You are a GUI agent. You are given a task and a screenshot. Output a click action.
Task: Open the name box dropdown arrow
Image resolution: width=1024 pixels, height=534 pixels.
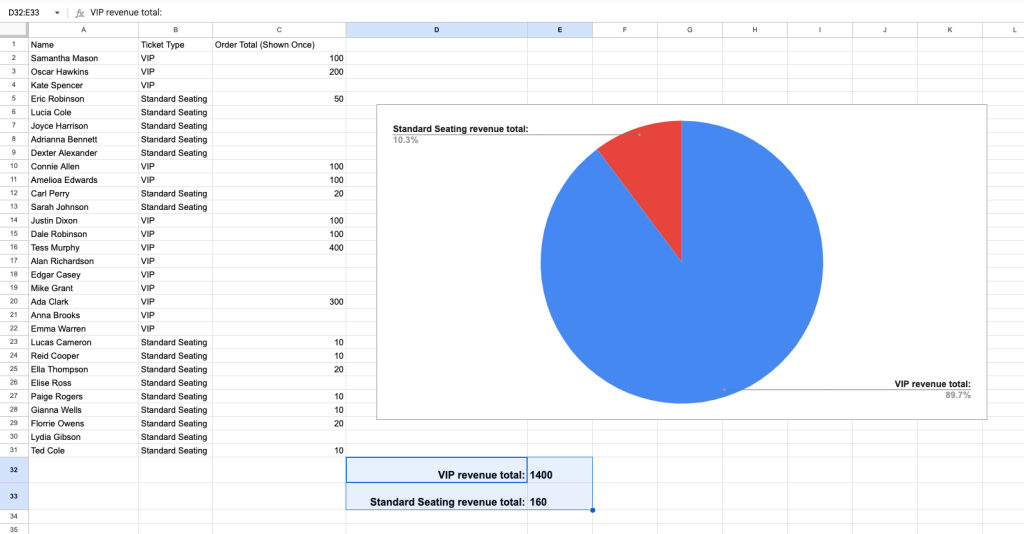tap(58, 12)
